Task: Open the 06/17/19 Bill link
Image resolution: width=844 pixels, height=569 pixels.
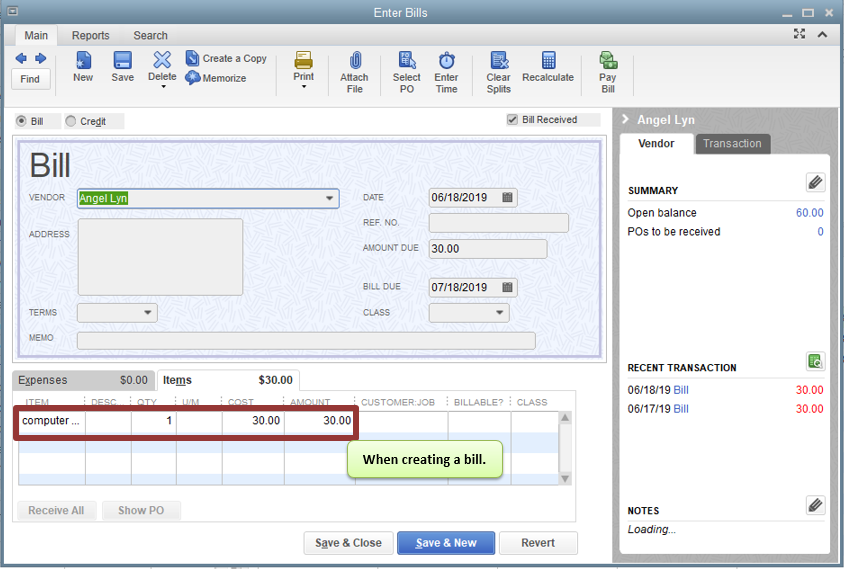Action: click(x=681, y=409)
